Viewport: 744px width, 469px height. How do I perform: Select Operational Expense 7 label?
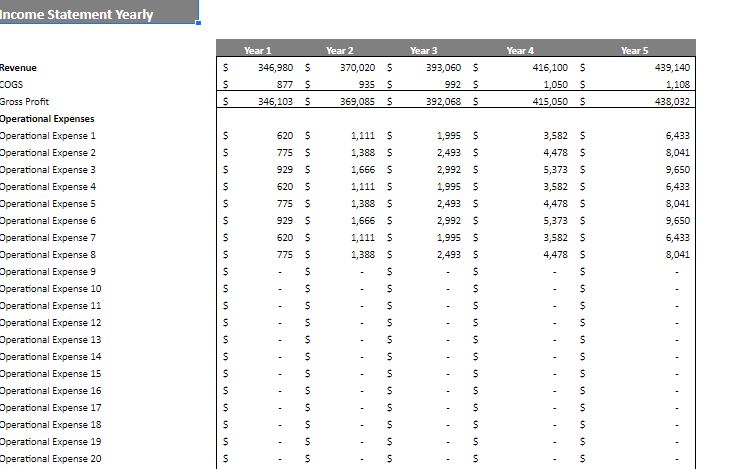point(47,238)
